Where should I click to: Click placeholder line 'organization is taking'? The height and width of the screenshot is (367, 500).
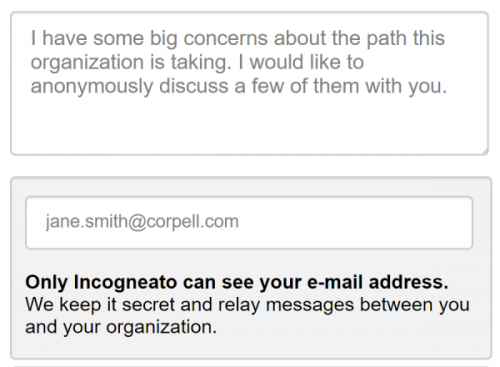[x=197, y=62]
